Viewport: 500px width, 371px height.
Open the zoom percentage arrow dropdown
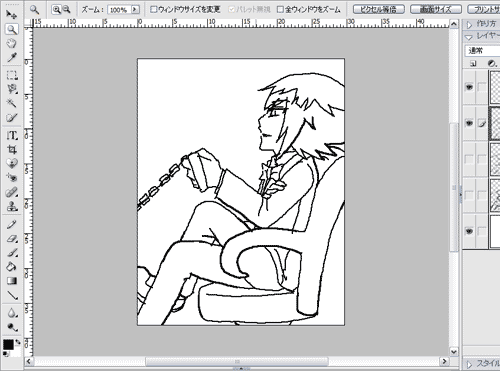(135, 9)
